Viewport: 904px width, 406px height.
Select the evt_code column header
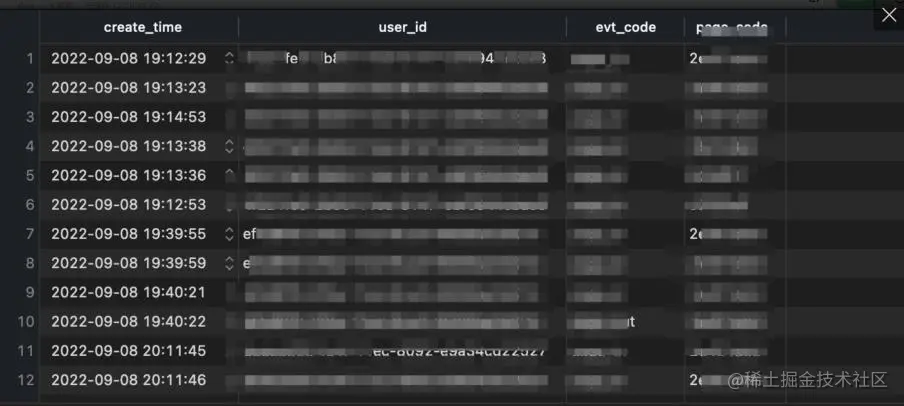[626, 27]
